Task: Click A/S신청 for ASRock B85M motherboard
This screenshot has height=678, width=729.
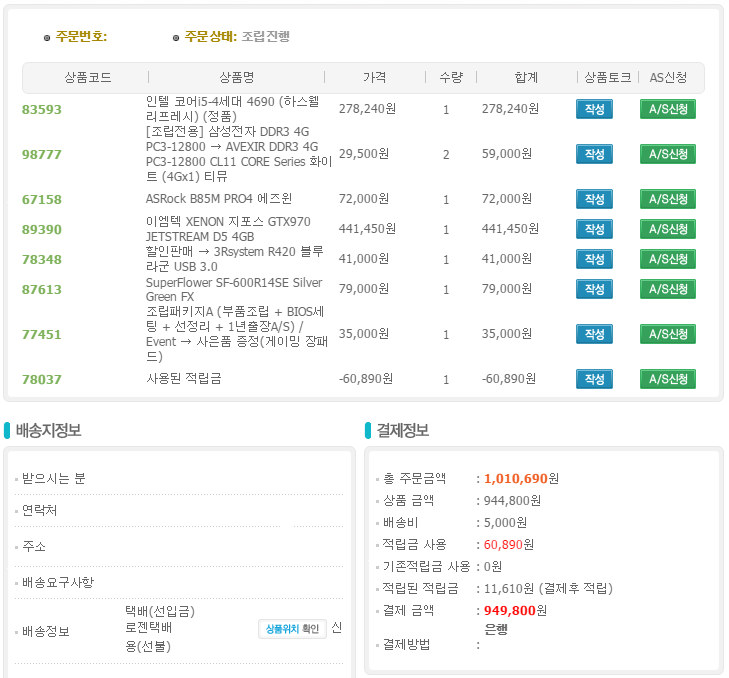Action: click(667, 199)
